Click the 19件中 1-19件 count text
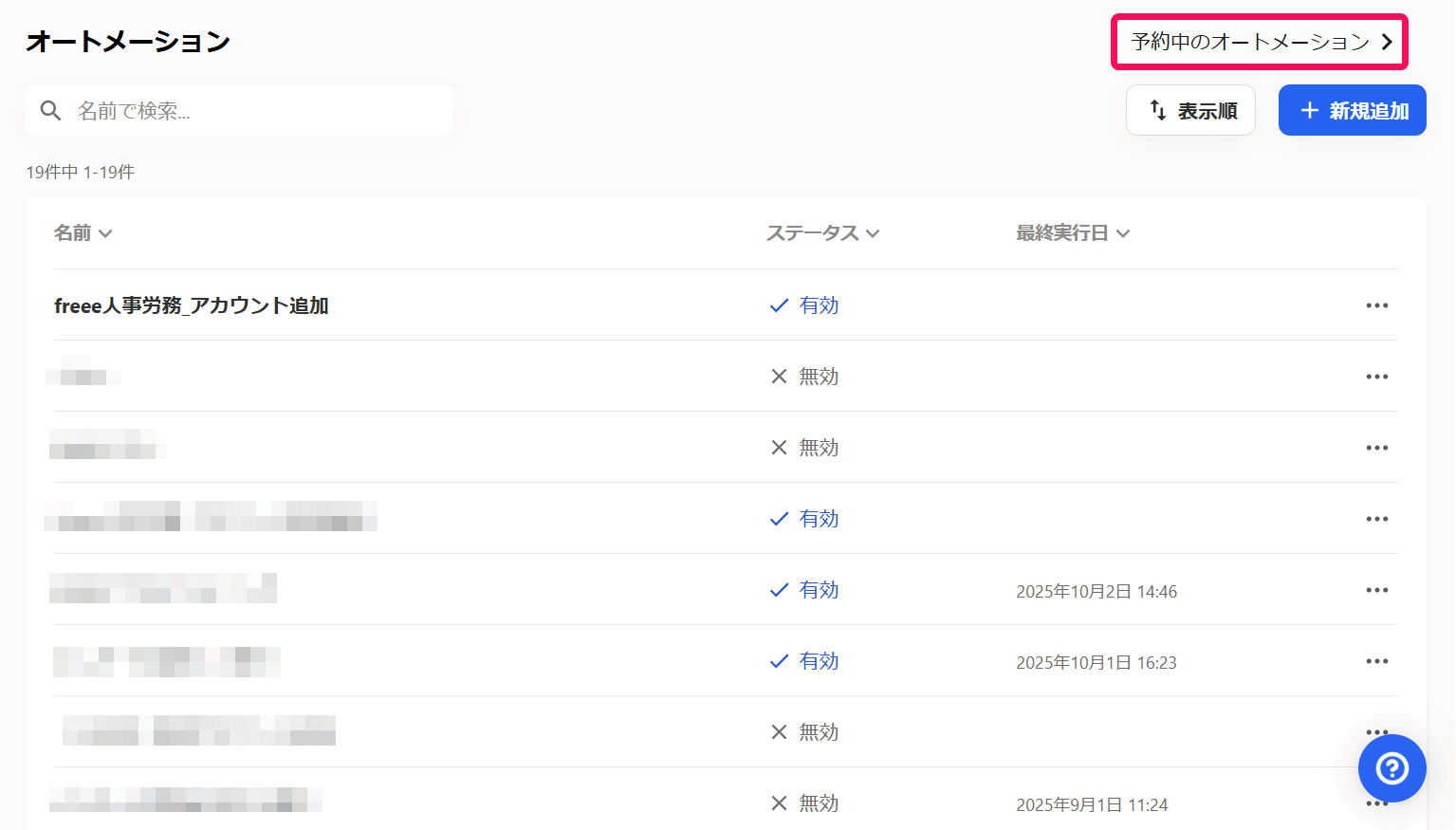This screenshot has width=1456, height=830. [81, 172]
